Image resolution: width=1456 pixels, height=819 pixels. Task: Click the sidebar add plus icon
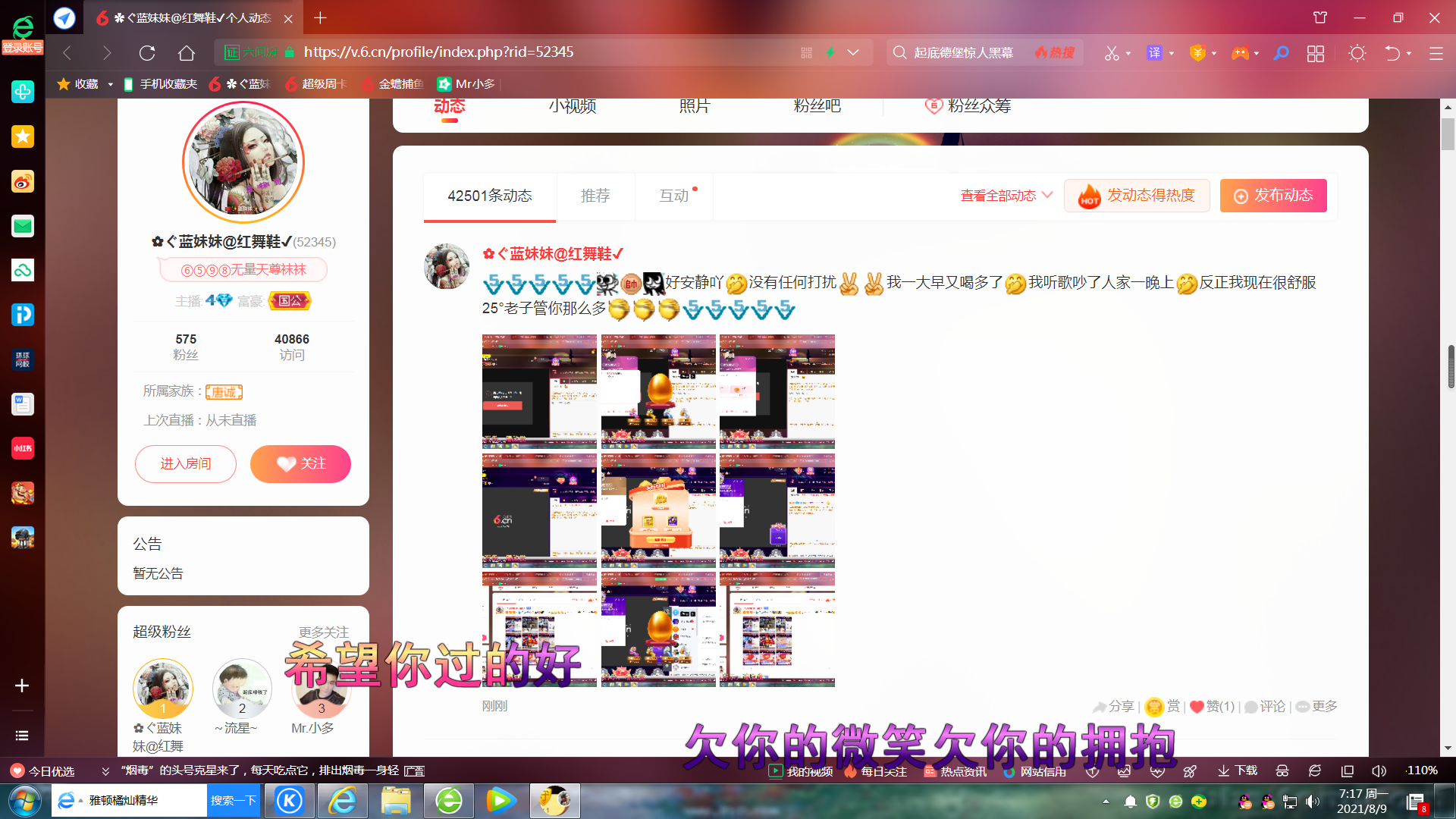(22, 686)
